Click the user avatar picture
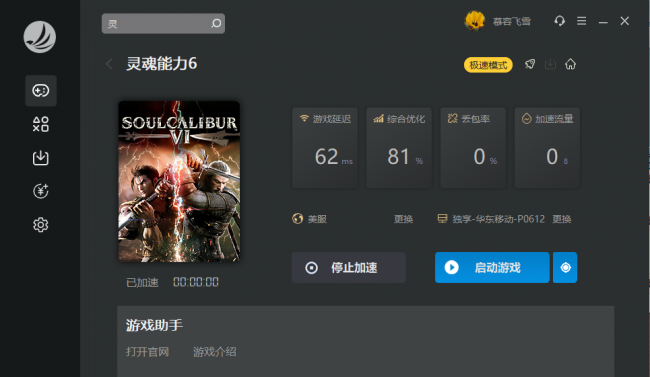This screenshot has height=377, width=650. tap(475, 21)
